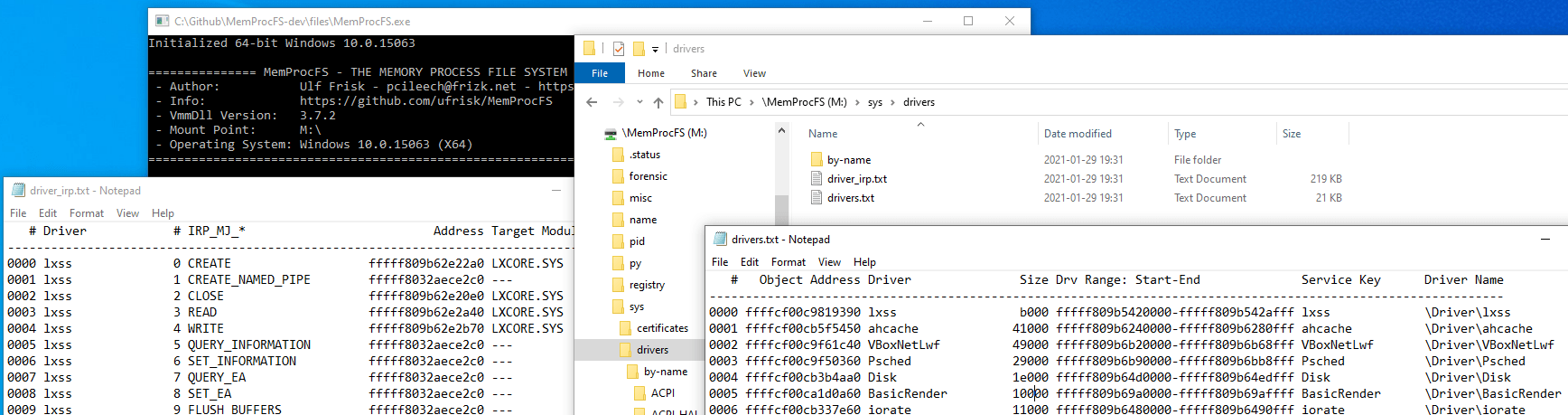Select the registry folder in navigation tree
Image resolution: width=1568 pixels, height=415 pixels.
(x=647, y=285)
